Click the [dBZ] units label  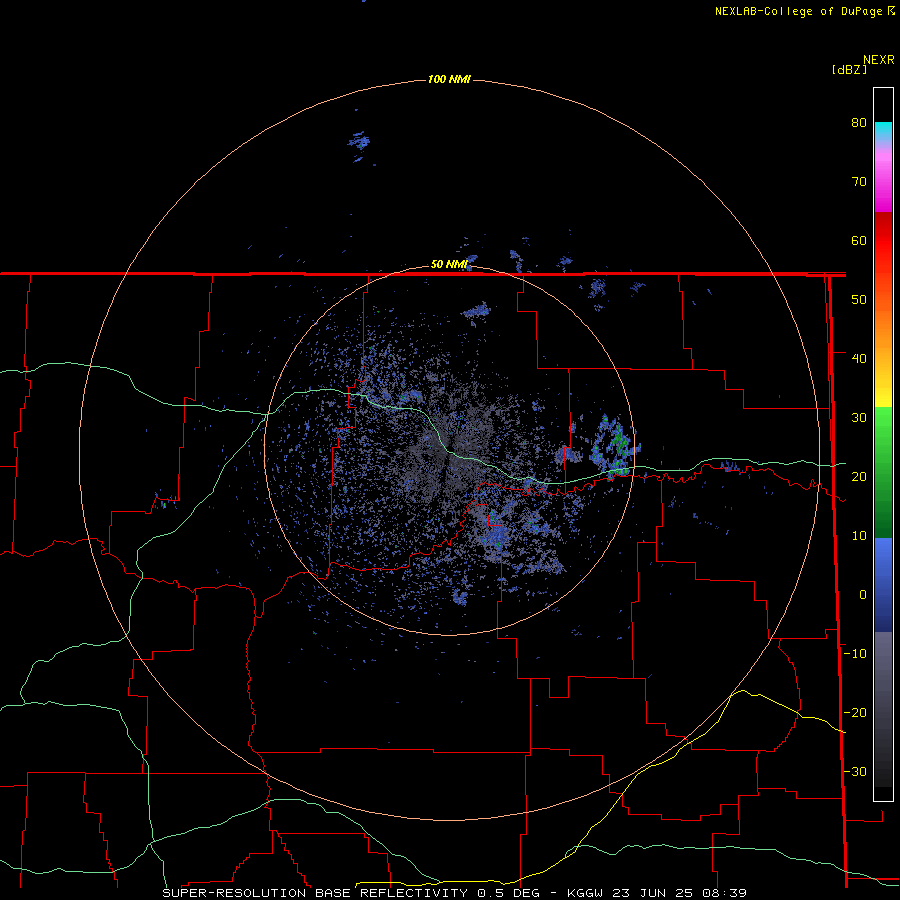click(x=850, y=70)
